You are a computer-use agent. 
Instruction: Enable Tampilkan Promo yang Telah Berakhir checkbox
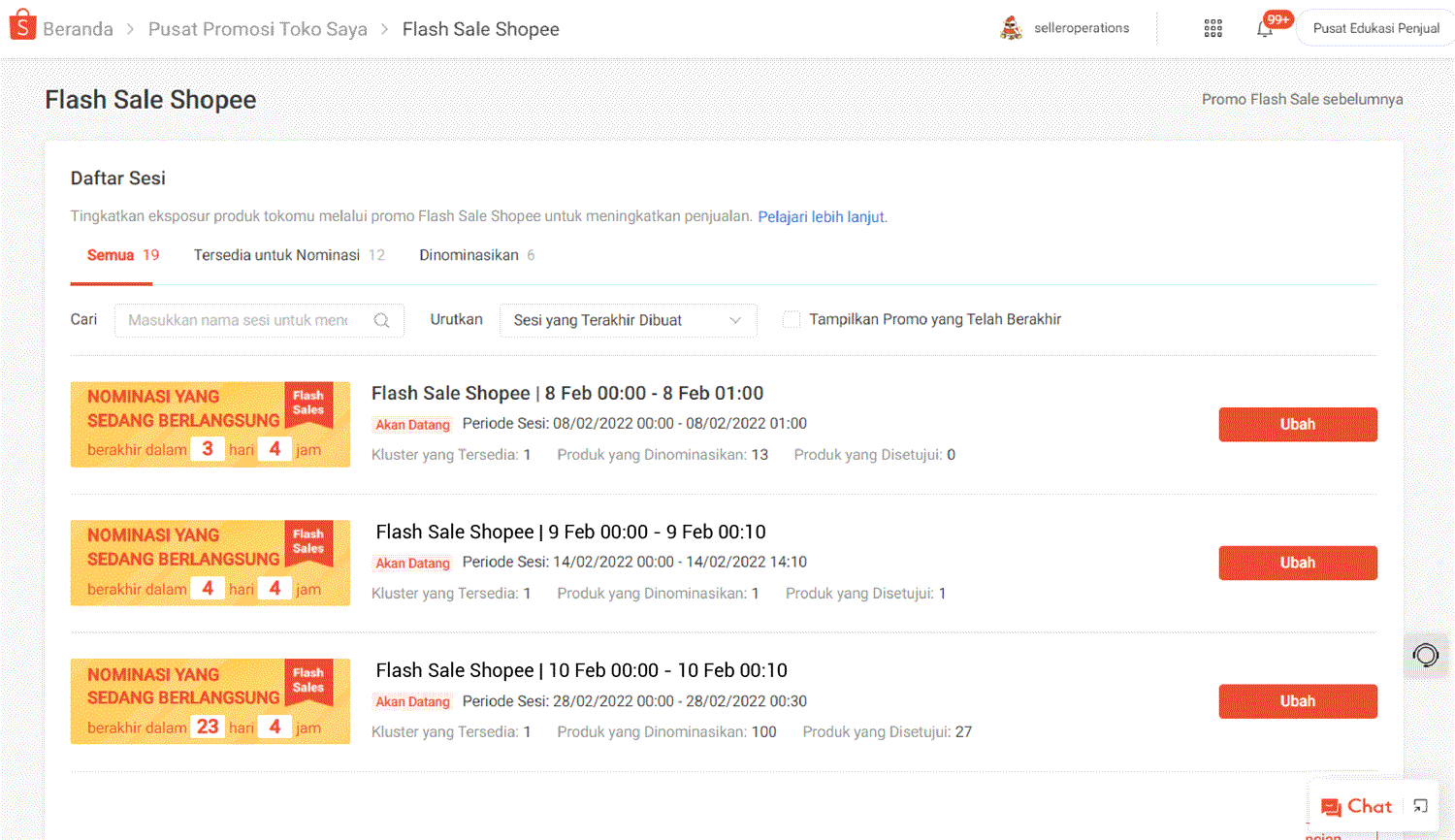click(x=792, y=320)
